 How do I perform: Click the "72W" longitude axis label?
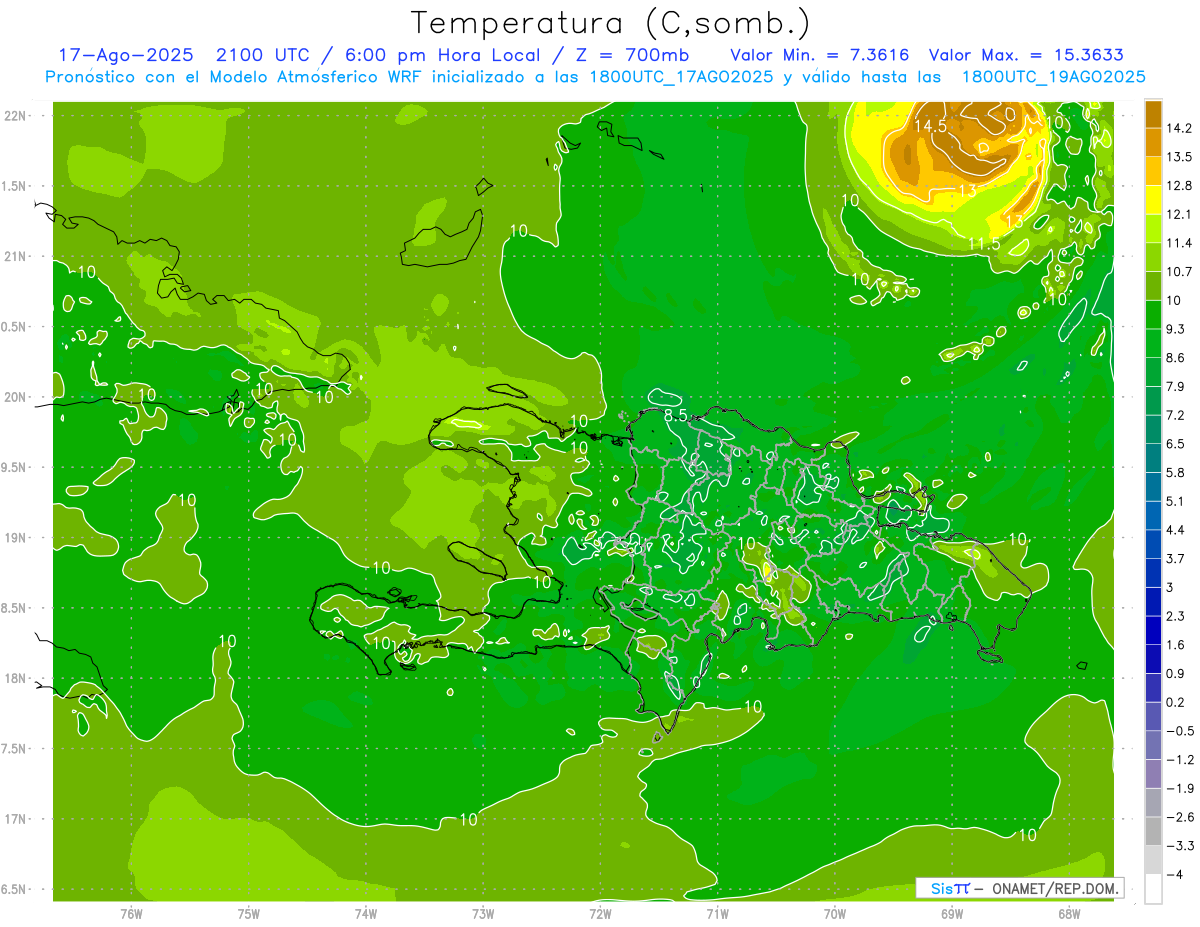click(x=600, y=915)
